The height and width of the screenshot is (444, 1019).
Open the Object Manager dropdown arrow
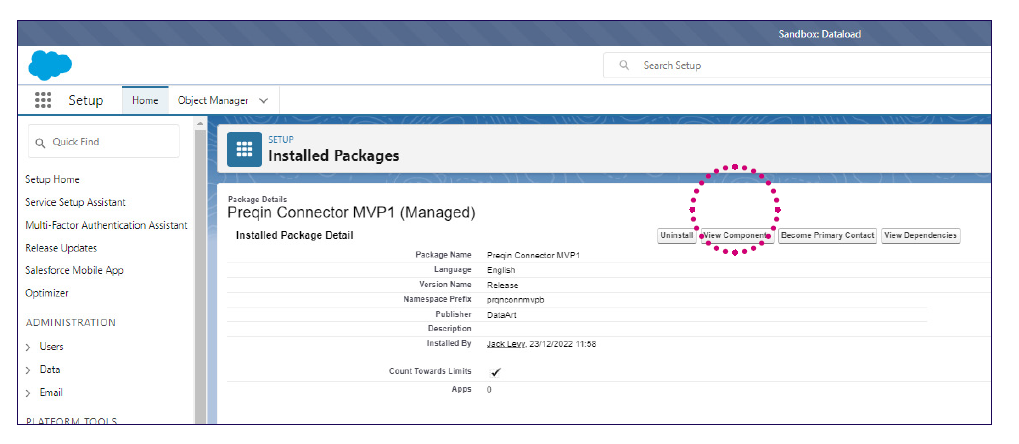pyautogui.click(x=263, y=101)
